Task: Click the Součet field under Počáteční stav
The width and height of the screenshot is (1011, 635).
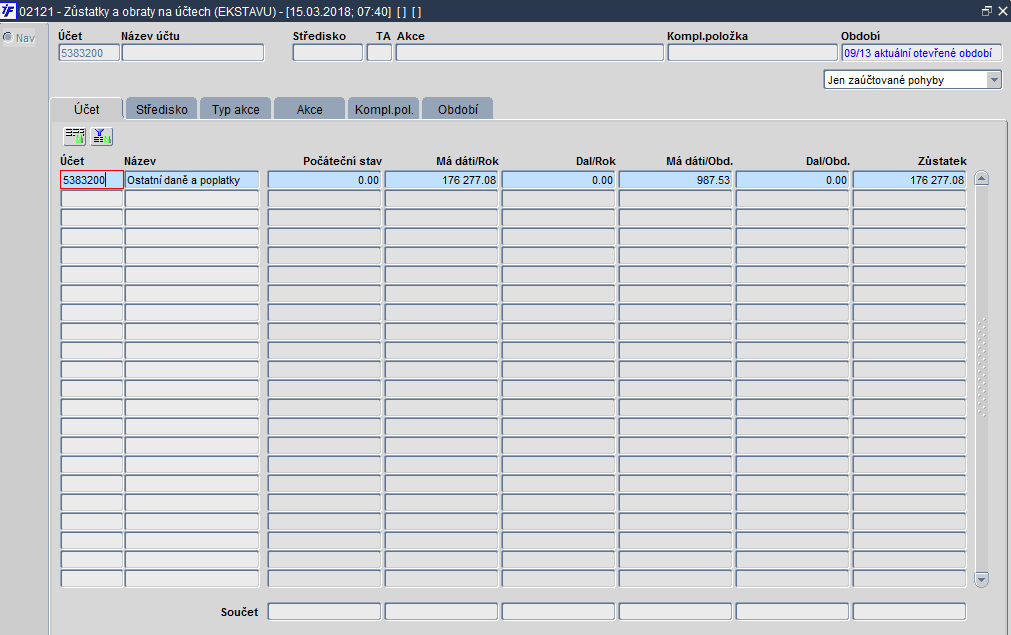Action: (x=324, y=611)
